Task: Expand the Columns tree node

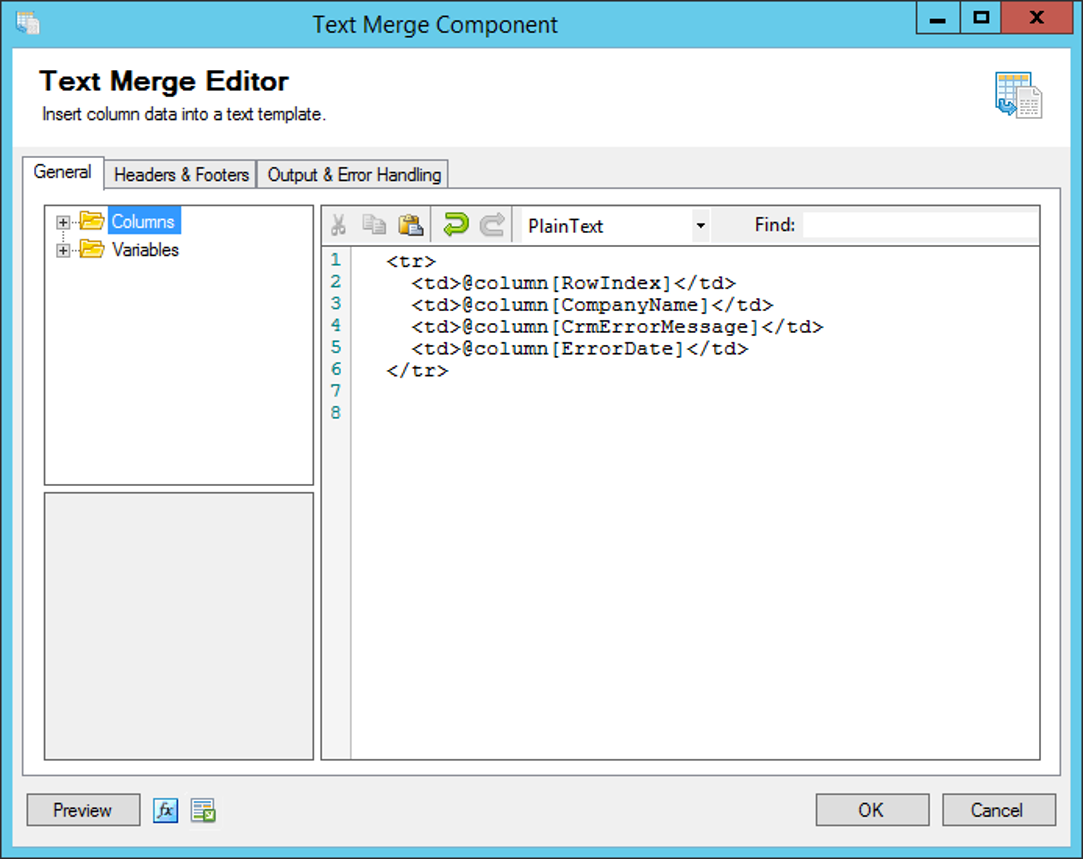Action: [62, 222]
